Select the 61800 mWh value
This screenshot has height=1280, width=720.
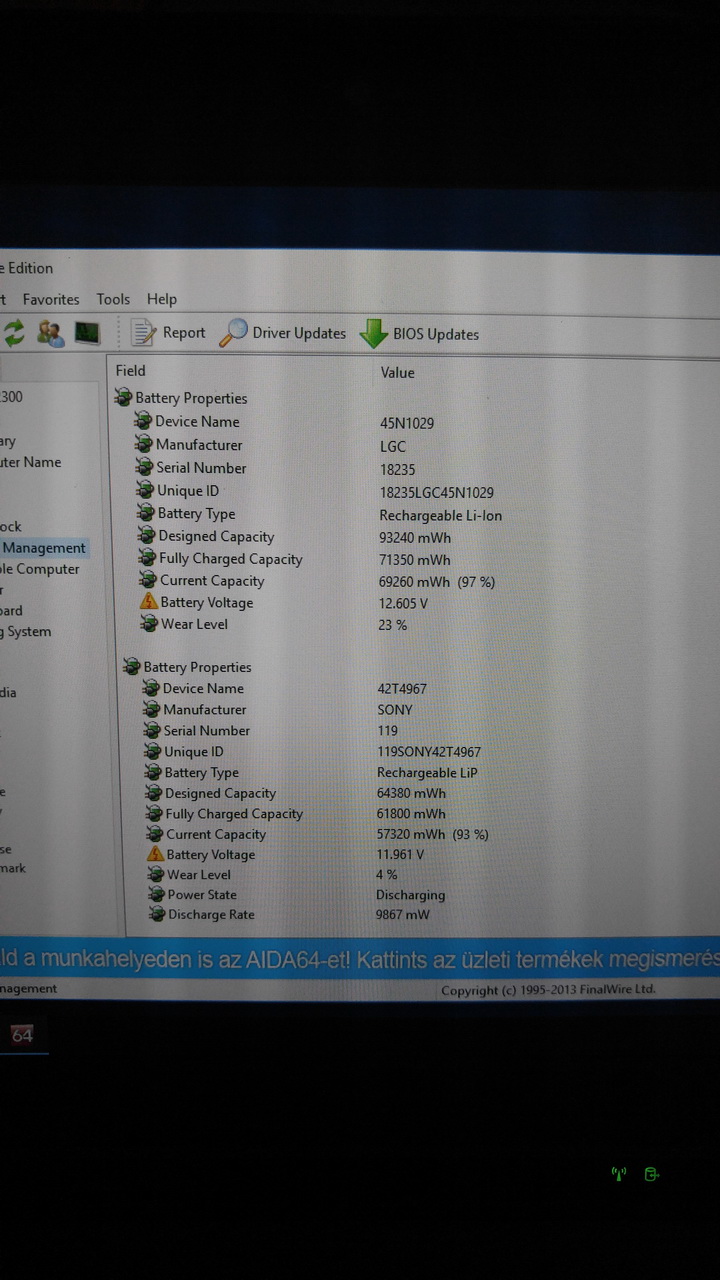(412, 814)
